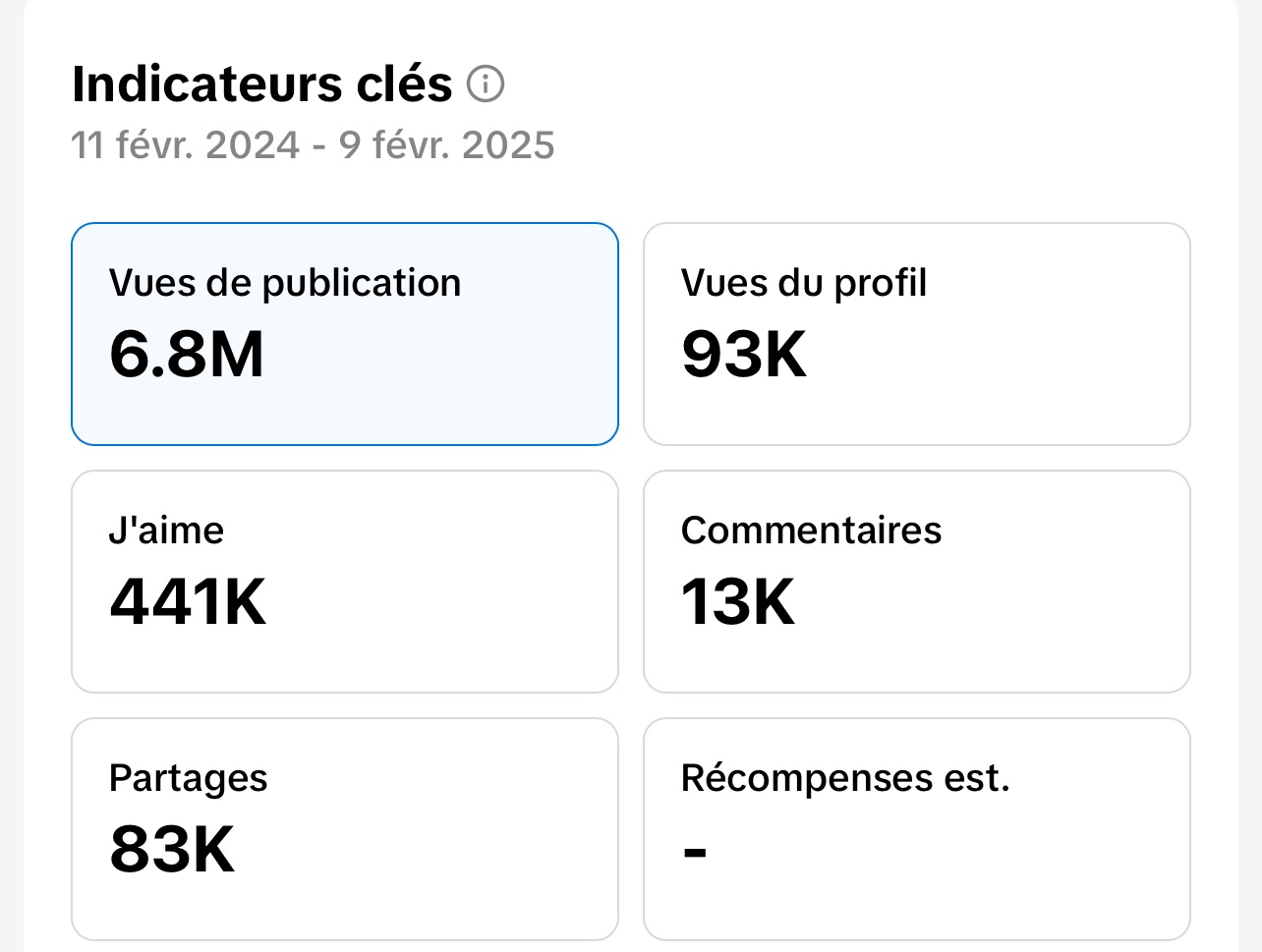Select the Vues de publication card
This screenshot has width=1262, height=952.
coord(345,334)
